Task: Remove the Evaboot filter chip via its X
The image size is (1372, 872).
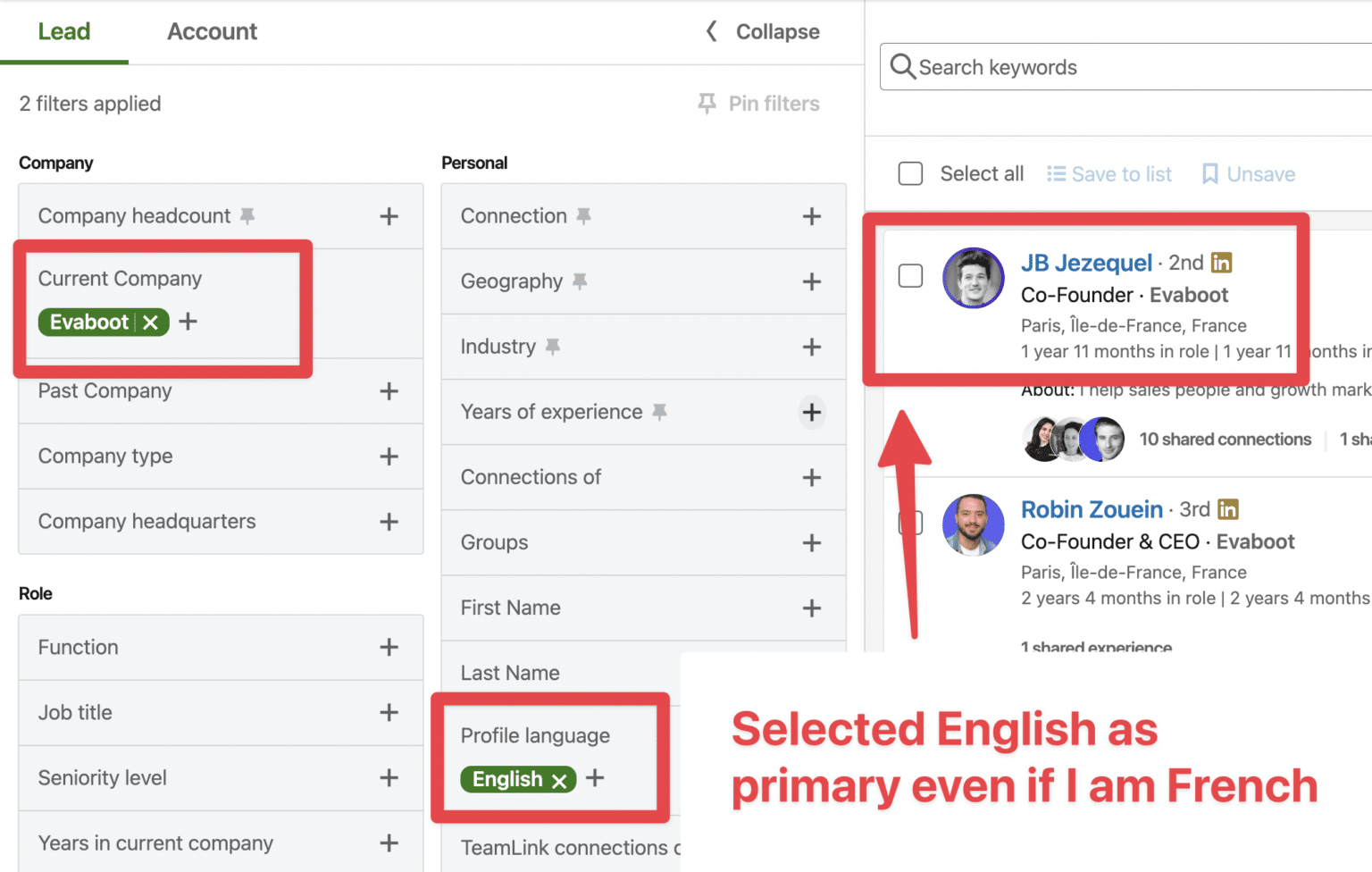Action: pos(150,322)
